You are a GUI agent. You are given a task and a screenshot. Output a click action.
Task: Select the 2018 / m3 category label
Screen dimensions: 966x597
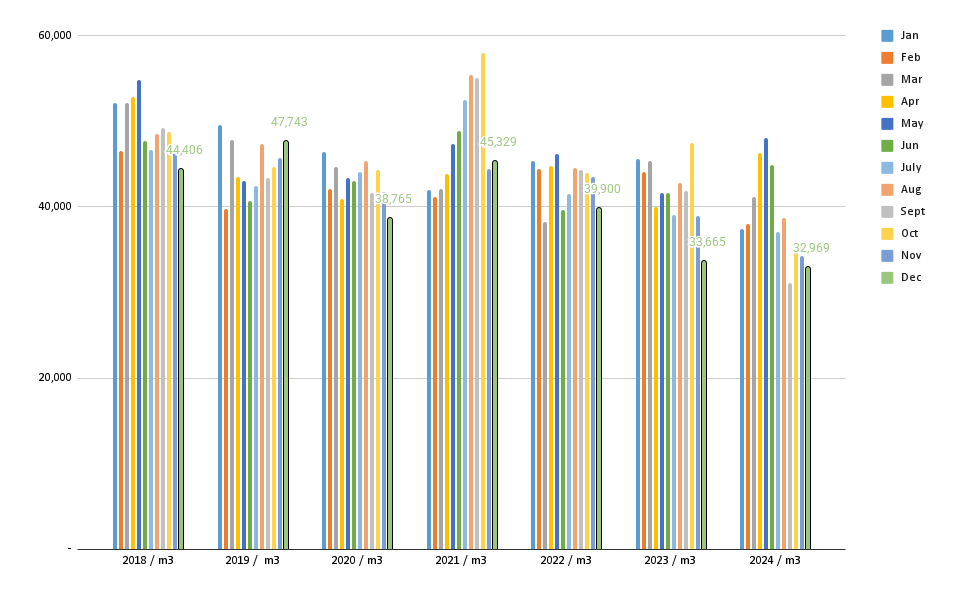pos(148,561)
